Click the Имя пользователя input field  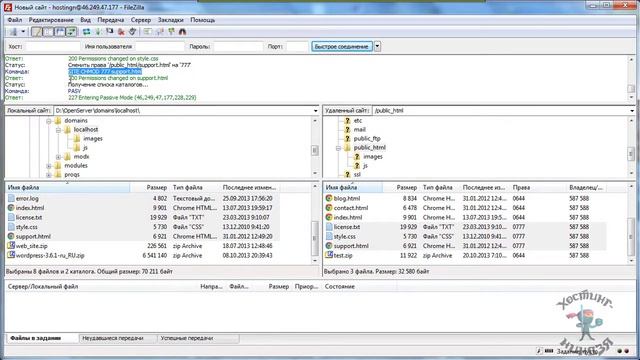160,47
